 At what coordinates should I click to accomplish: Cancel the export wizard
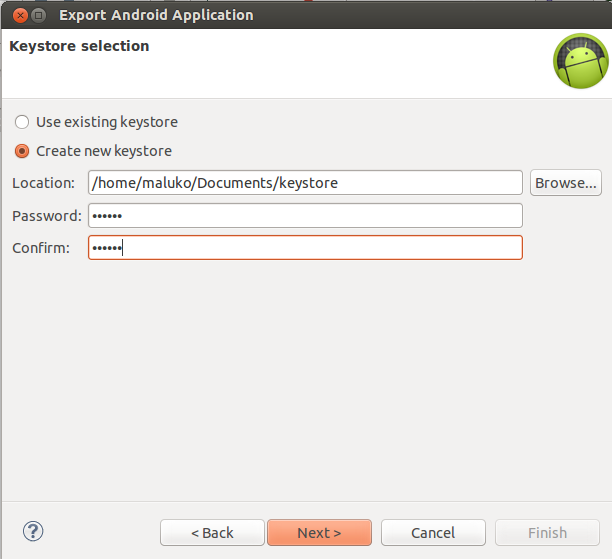click(x=433, y=532)
